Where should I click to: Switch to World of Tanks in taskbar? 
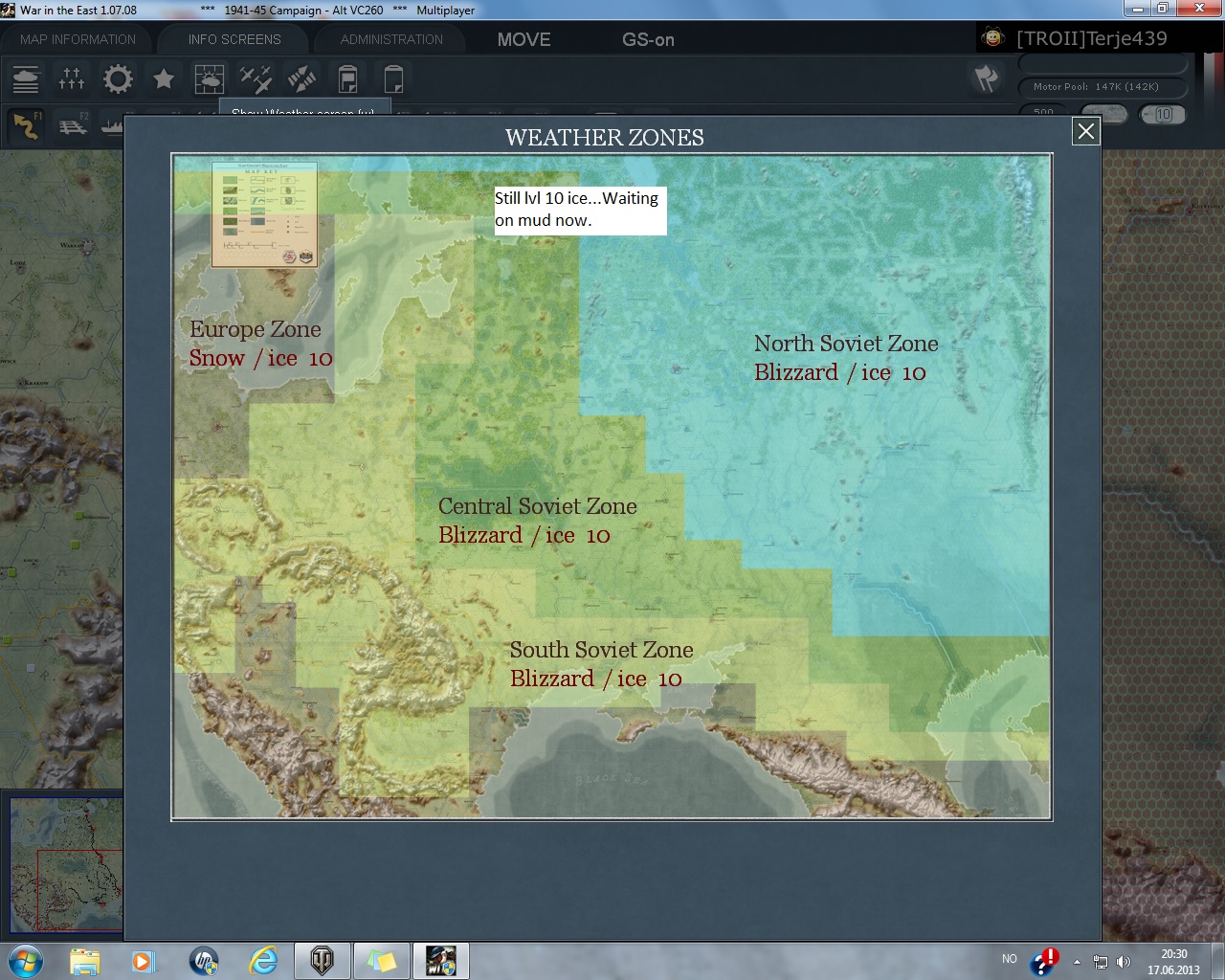point(323,960)
